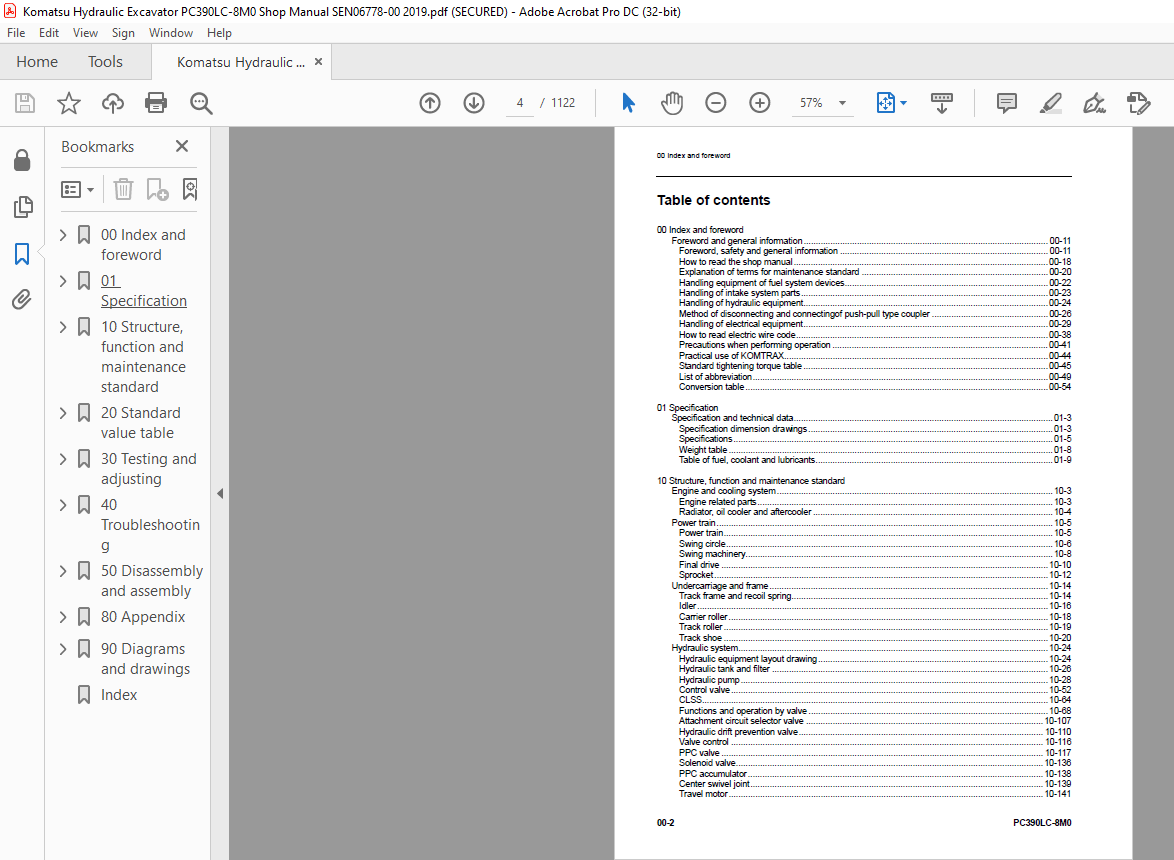Screen dimensions: 1174x860
Task: Expand 40 Troubleshooting bookmark
Action: coord(64,505)
